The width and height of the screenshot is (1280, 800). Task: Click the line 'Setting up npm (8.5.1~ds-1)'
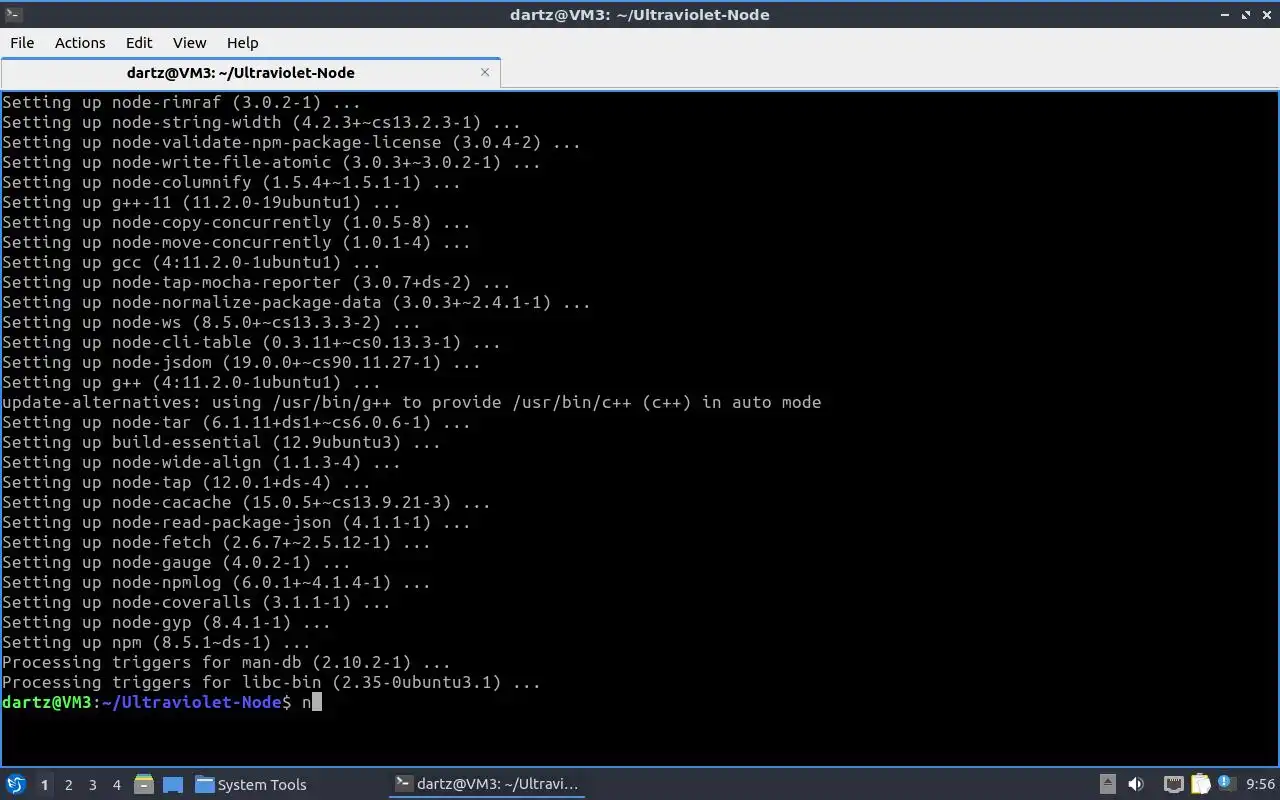click(x=156, y=642)
